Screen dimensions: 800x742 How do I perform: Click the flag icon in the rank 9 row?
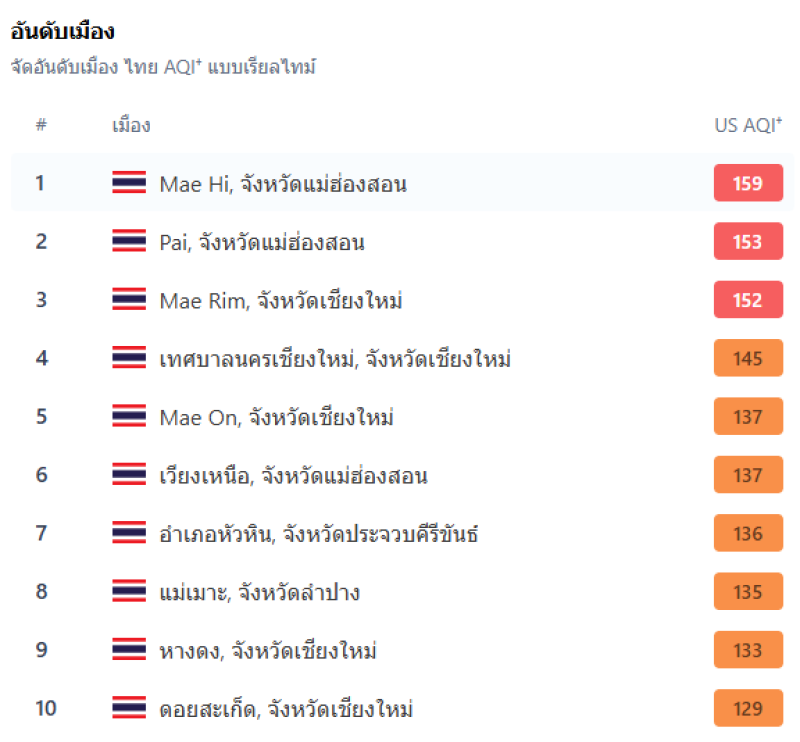(x=129, y=649)
